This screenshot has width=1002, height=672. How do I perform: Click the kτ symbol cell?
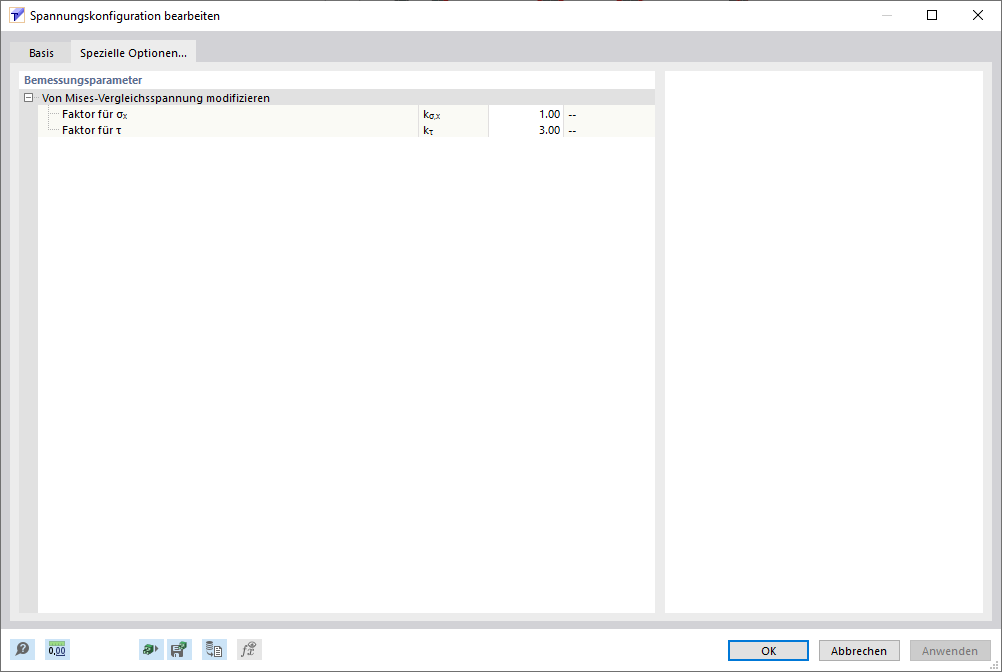pos(454,130)
